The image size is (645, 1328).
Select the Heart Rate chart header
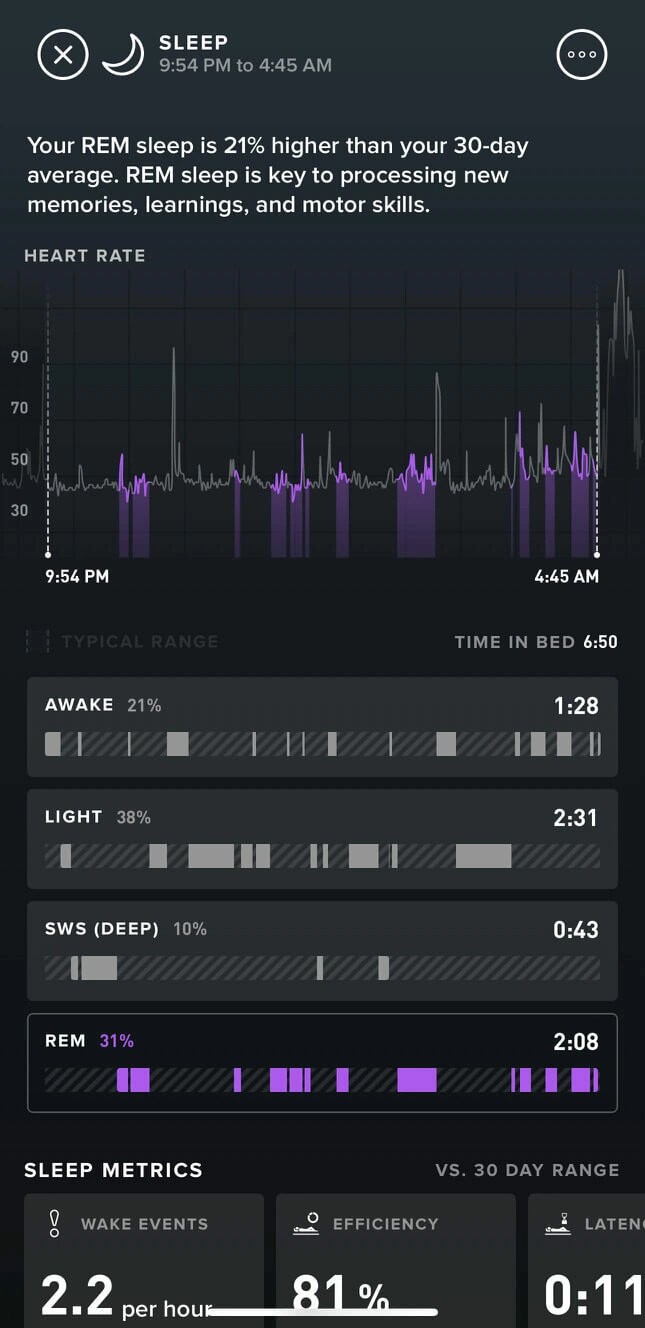point(85,255)
